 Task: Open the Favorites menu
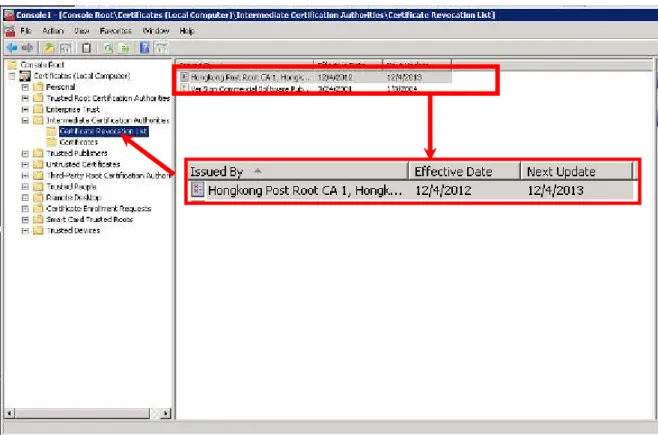pos(115,31)
